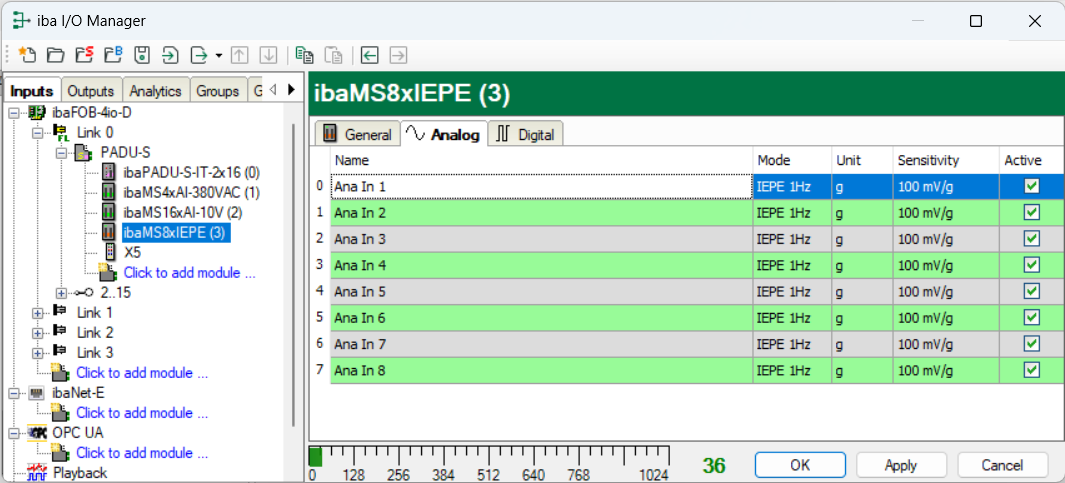Click the OK button

(799, 465)
